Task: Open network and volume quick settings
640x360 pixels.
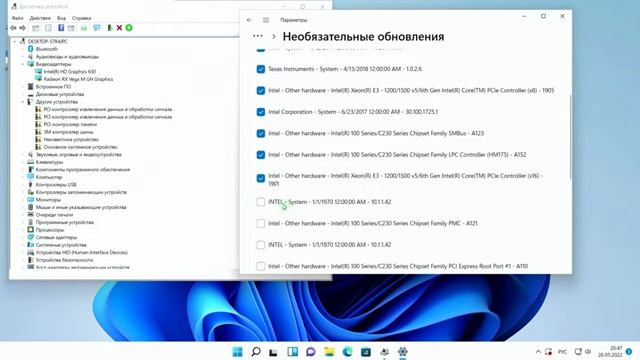Action: coord(583,351)
